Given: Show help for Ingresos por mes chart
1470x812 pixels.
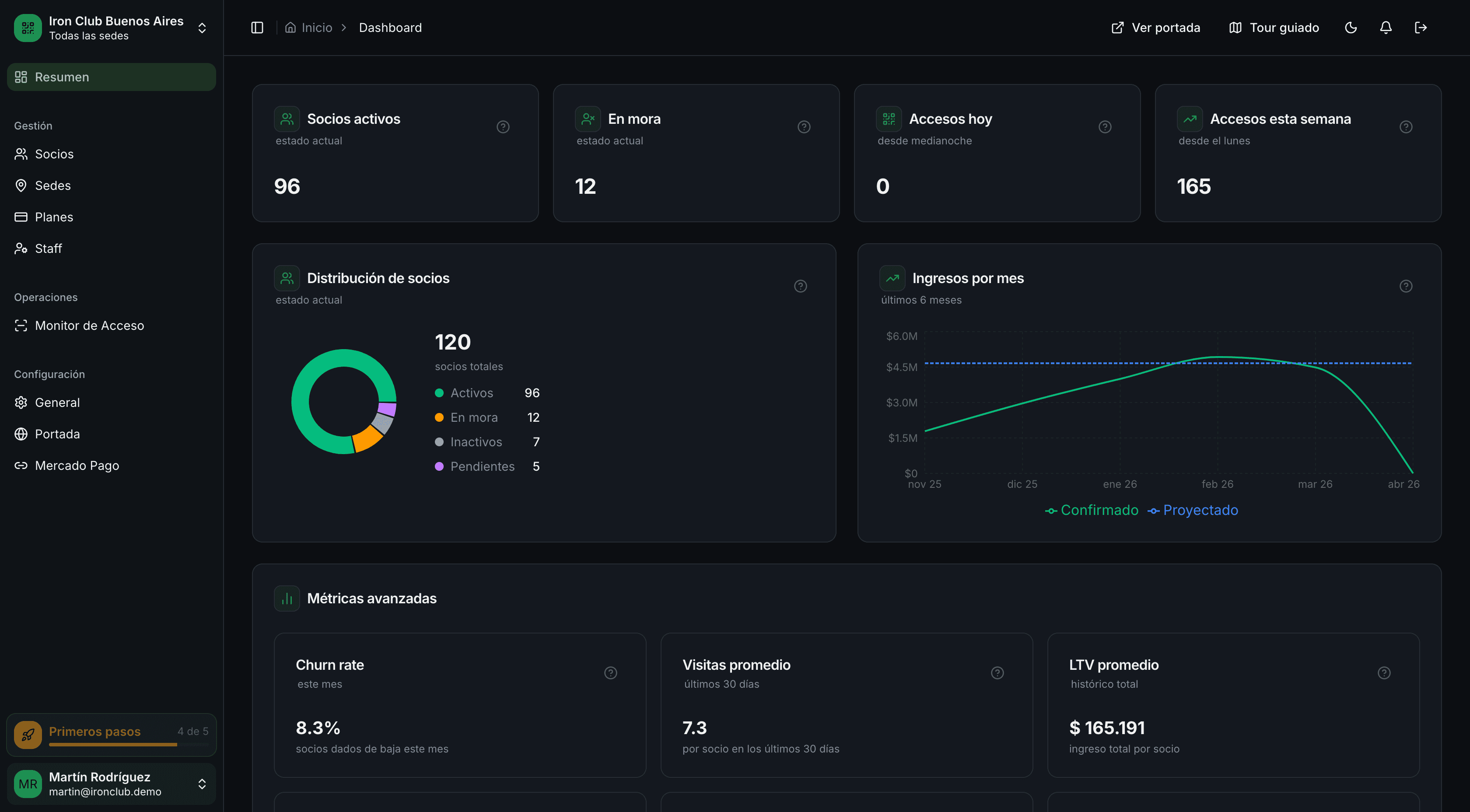Looking at the screenshot, I should click(x=1406, y=286).
